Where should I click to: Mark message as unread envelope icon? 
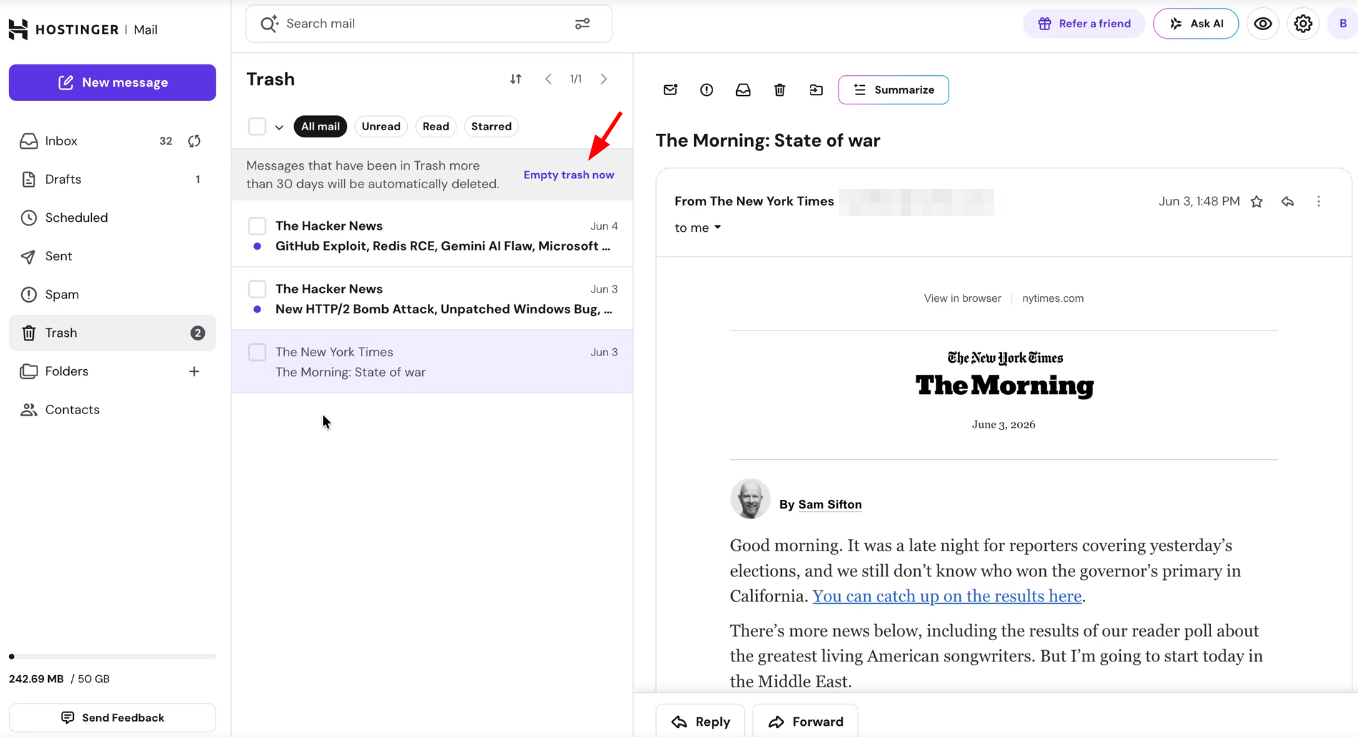tap(670, 90)
